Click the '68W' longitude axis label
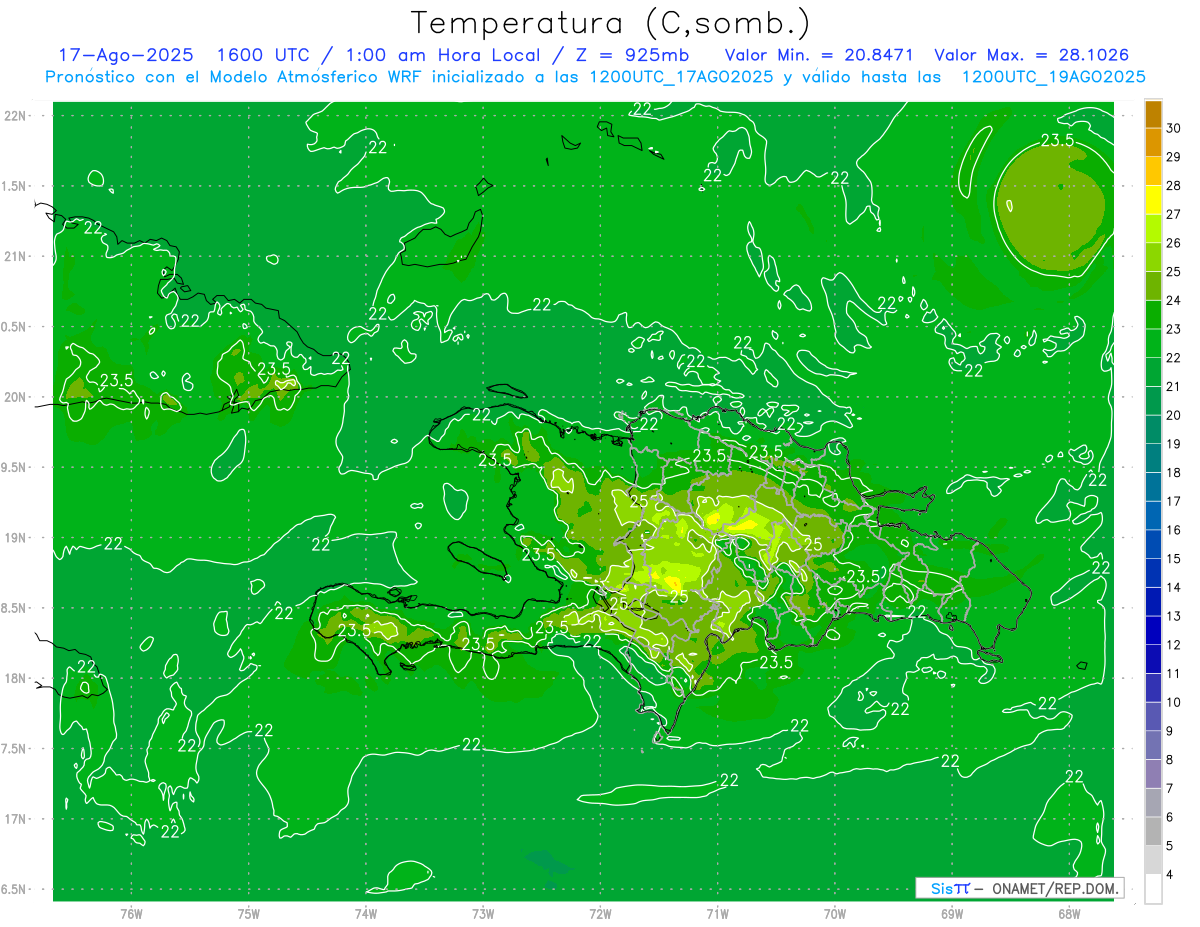The height and width of the screenshot is (927, 1200). pyautogui.click(x=1069, y=913)
